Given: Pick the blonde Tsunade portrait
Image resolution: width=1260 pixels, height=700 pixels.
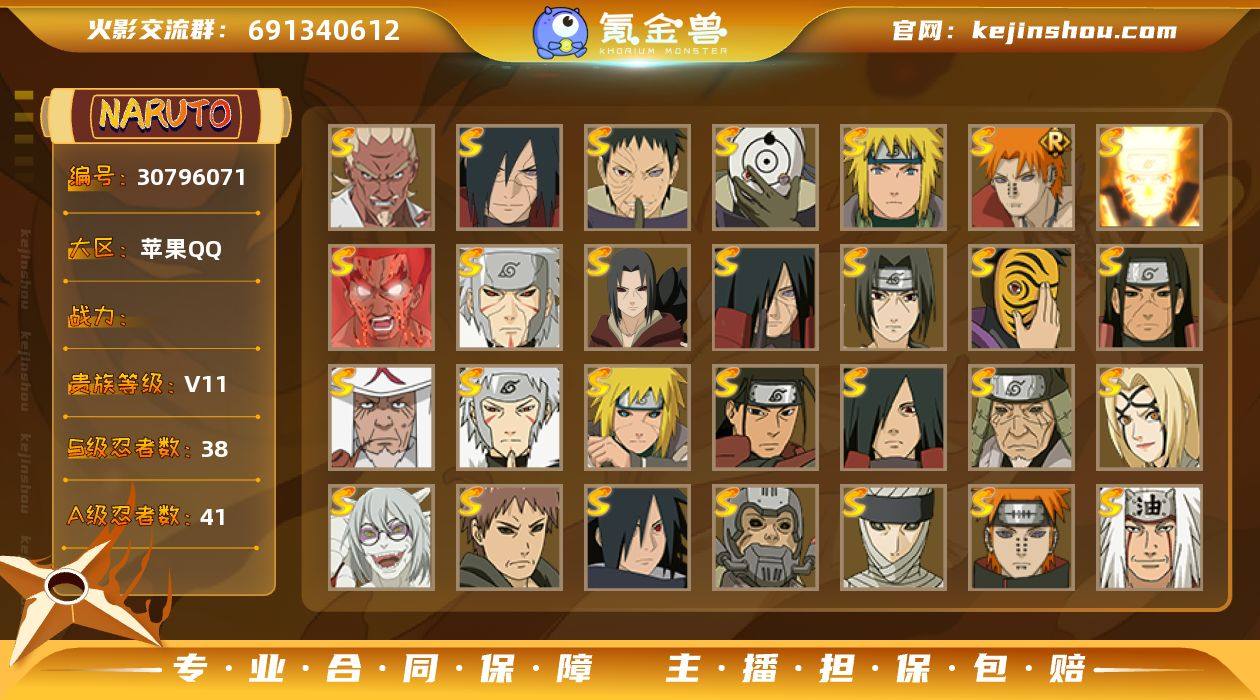Looking at the screenshot, I should (1149, 417).
